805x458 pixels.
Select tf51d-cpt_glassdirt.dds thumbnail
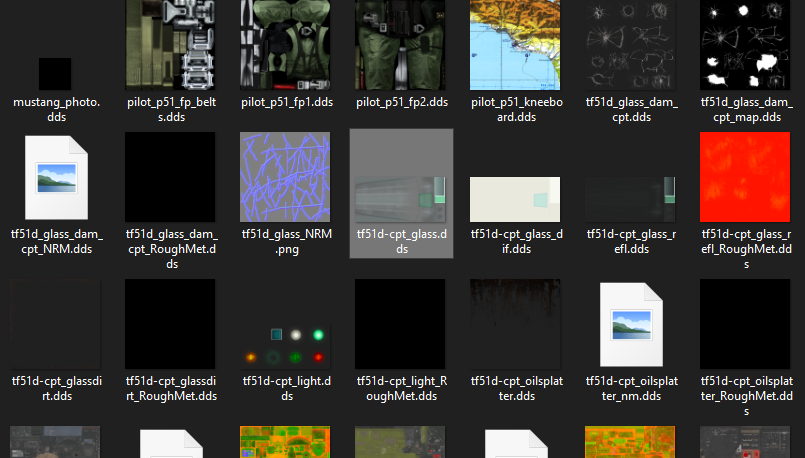[55, 324]
